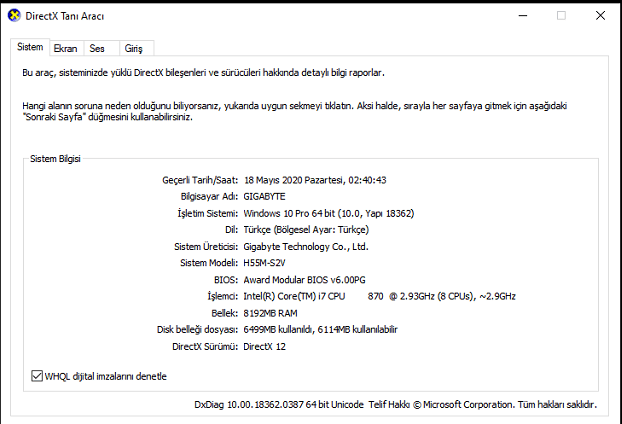Click the Sistem Bilgisi group title
622x424 pixels.
(55, 159)
